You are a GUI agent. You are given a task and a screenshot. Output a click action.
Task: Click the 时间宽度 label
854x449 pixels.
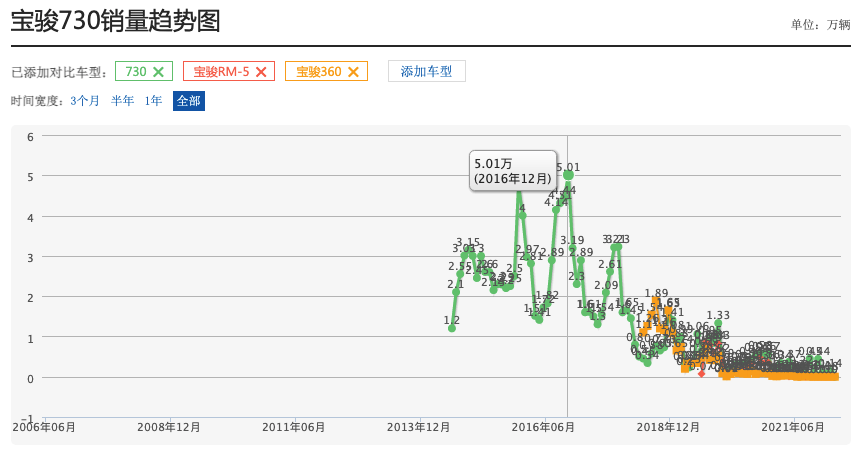click(38, 101)
